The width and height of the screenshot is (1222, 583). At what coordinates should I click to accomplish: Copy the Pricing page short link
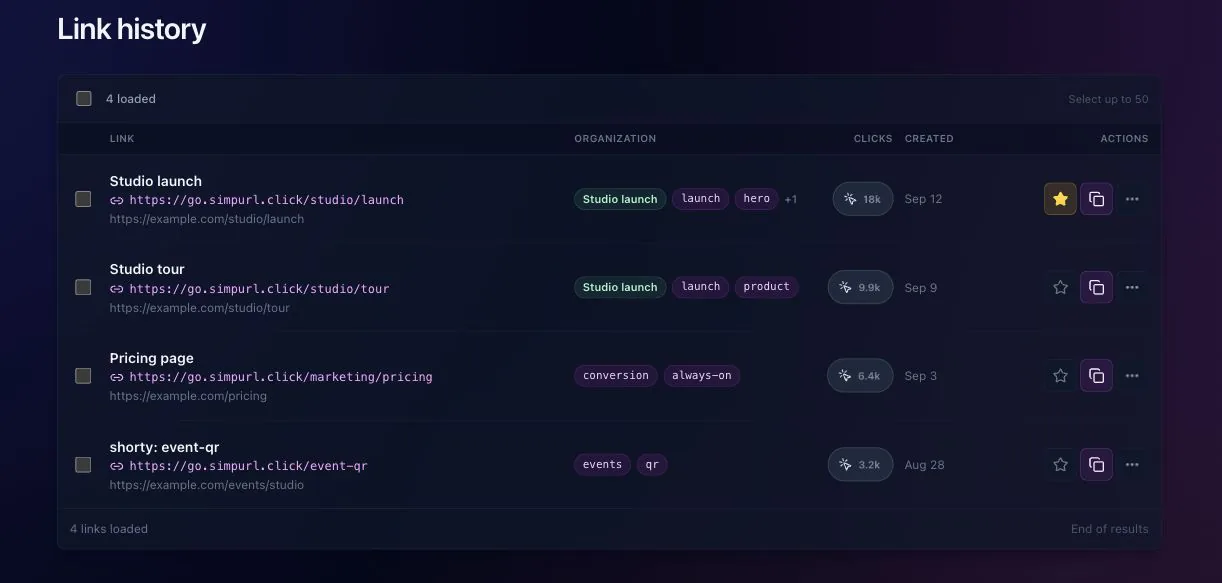1096,376
